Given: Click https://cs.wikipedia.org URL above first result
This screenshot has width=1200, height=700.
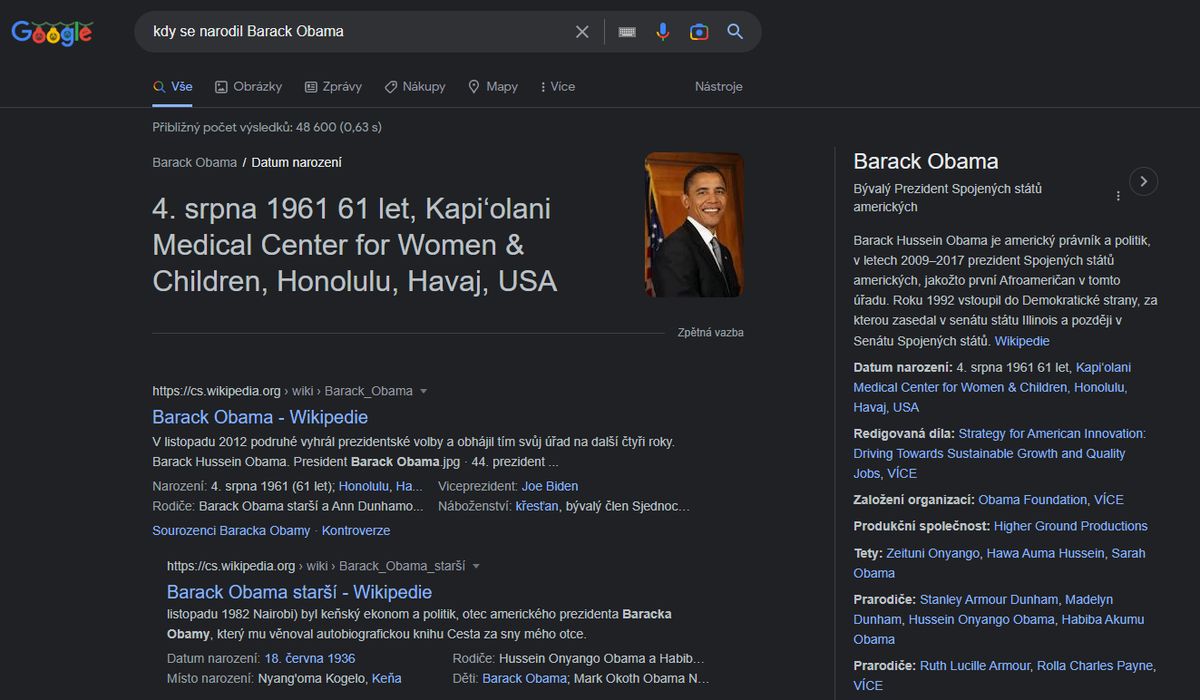Looking at the screenshot, I should point(216,391).
